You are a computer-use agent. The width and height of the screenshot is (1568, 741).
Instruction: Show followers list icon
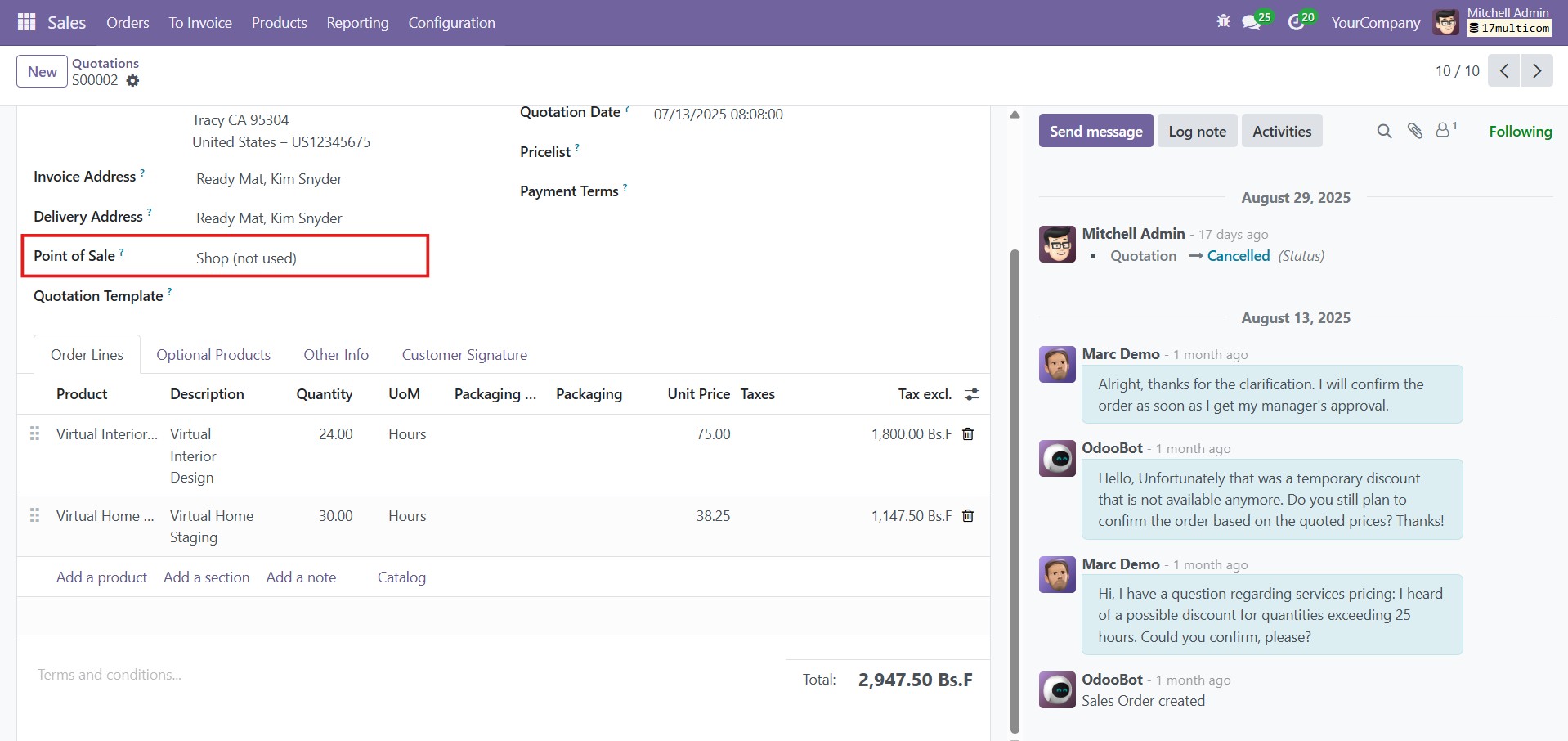coord(1445,131)
